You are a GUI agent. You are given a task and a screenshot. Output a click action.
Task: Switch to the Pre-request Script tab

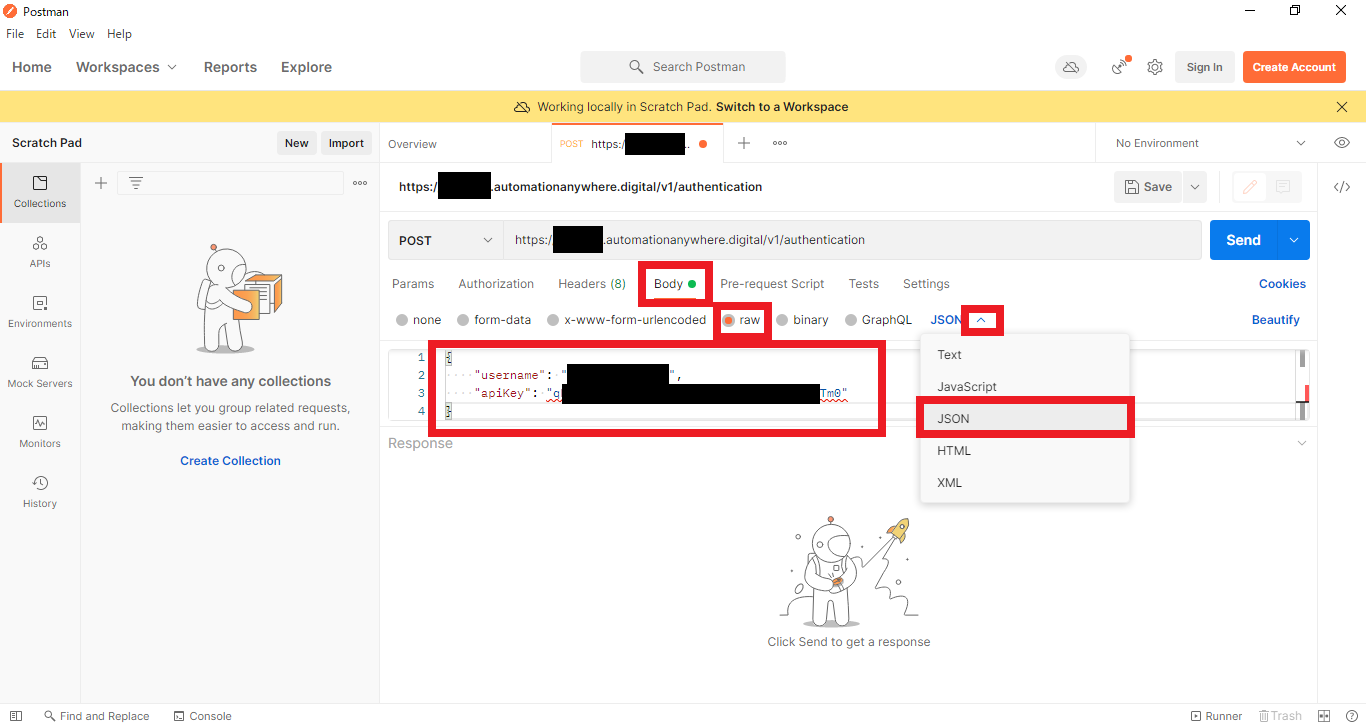point(772,284)
